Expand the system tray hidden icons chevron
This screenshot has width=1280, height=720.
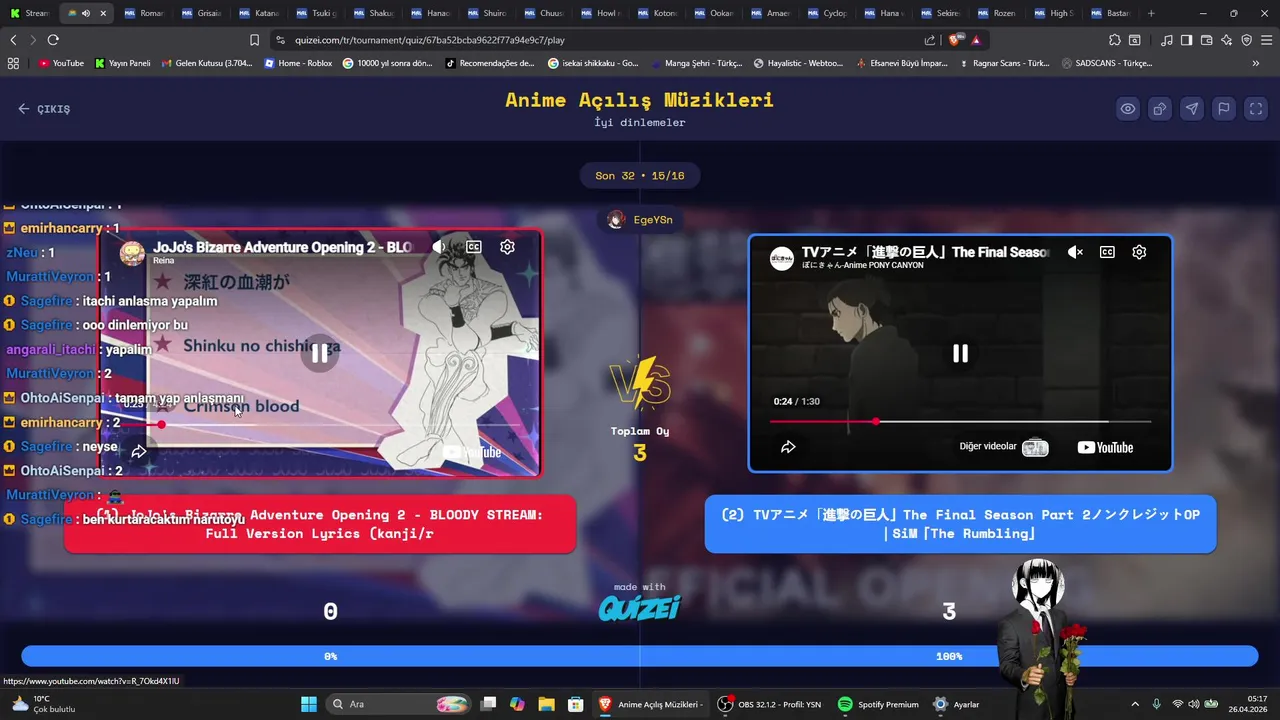pyautogui.click(x=1134, y=704)
